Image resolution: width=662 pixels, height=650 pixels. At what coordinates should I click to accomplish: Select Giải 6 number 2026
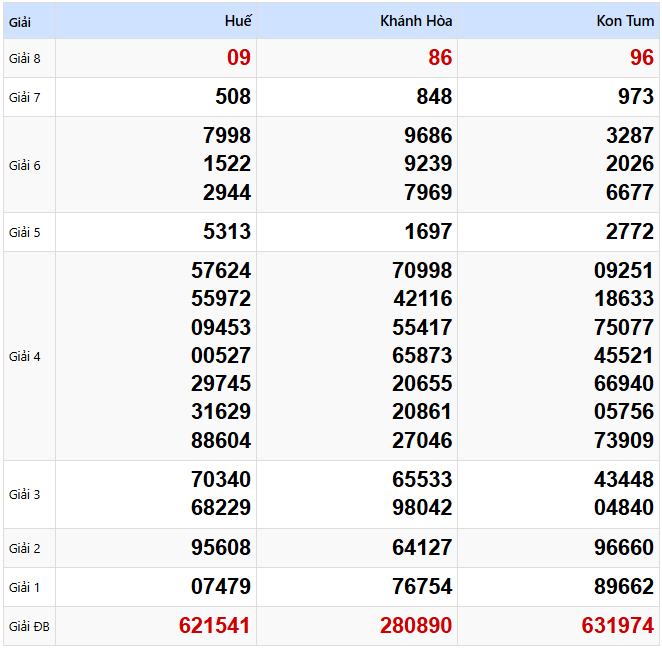pos(629,164)
